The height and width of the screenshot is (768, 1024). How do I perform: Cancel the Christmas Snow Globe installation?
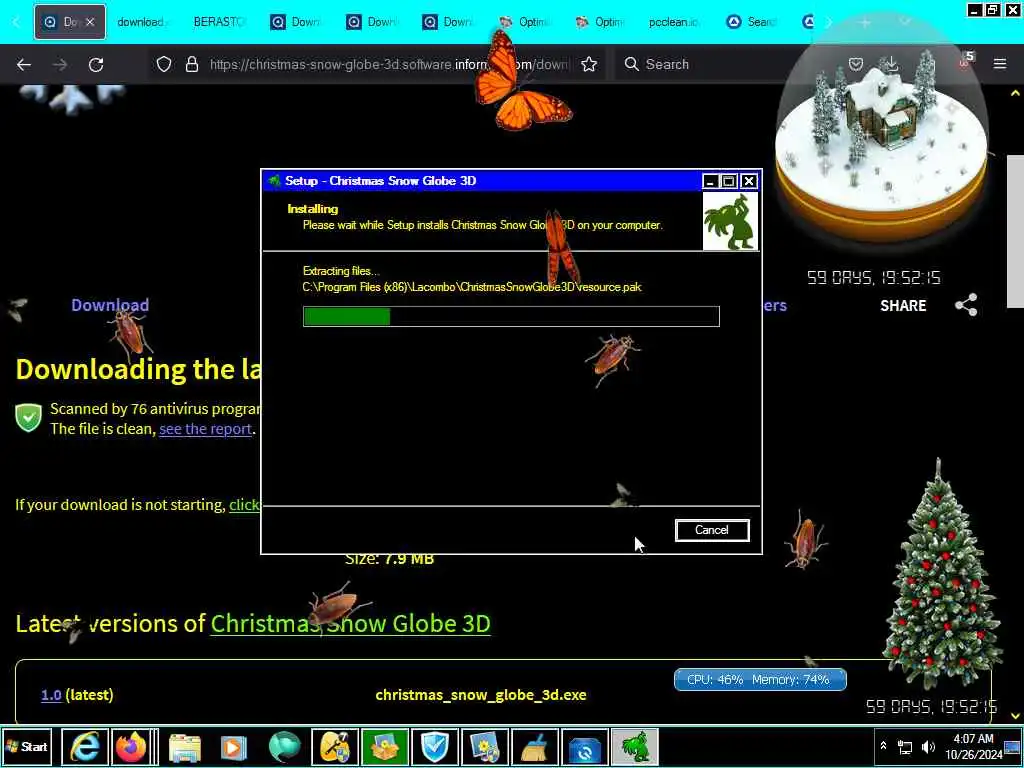pos(712,530)
